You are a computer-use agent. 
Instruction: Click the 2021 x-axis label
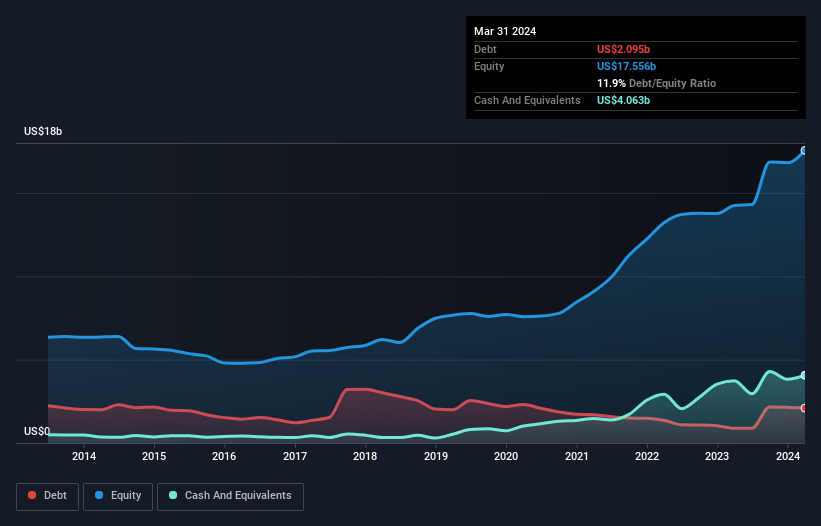point(576,456)
